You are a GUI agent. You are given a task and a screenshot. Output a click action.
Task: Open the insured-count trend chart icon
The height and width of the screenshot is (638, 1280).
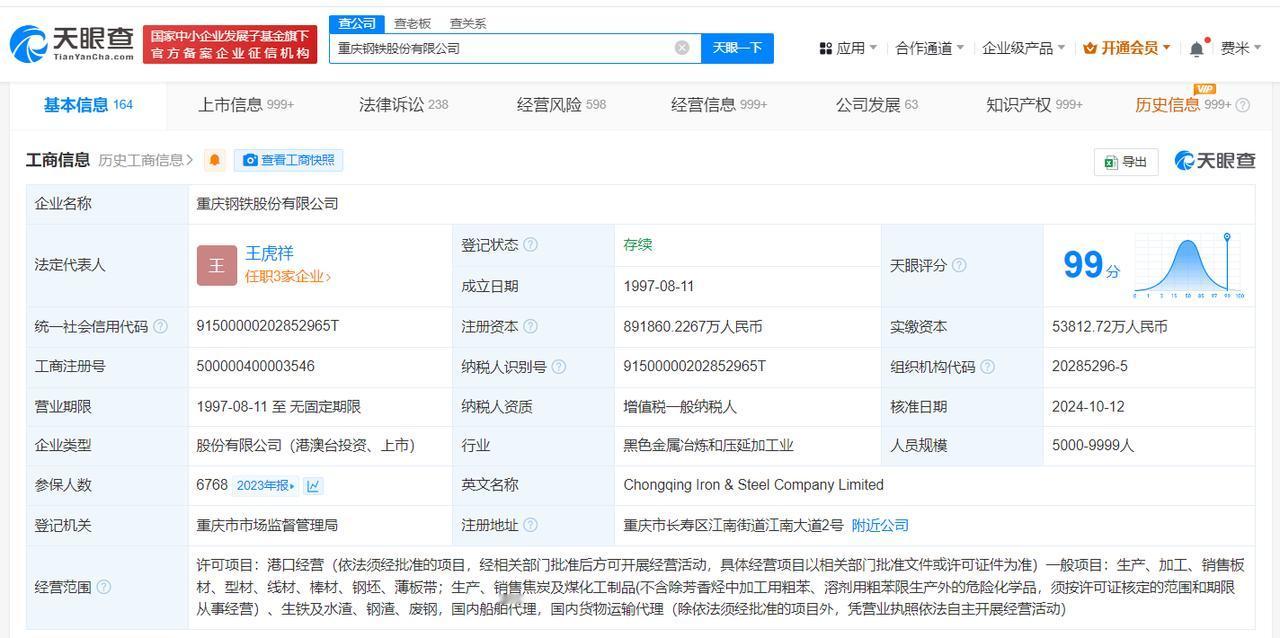(x=313, y=486)
